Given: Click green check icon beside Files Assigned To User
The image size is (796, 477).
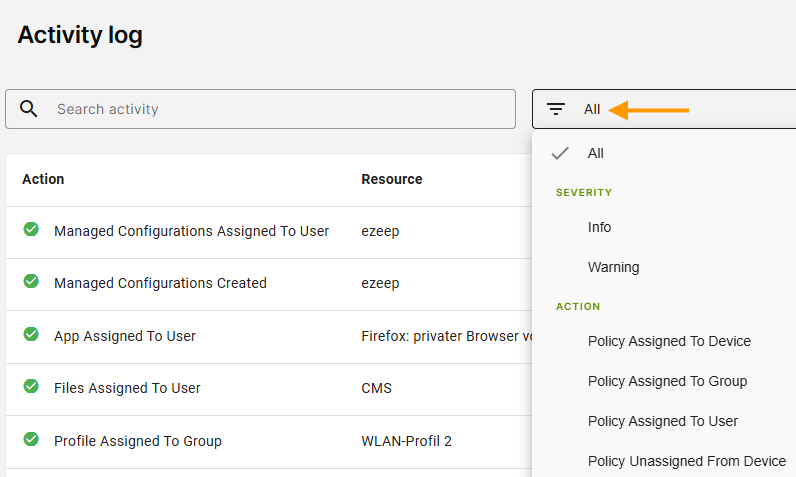Looking at the screenshot, I should [x=31, y=386].
